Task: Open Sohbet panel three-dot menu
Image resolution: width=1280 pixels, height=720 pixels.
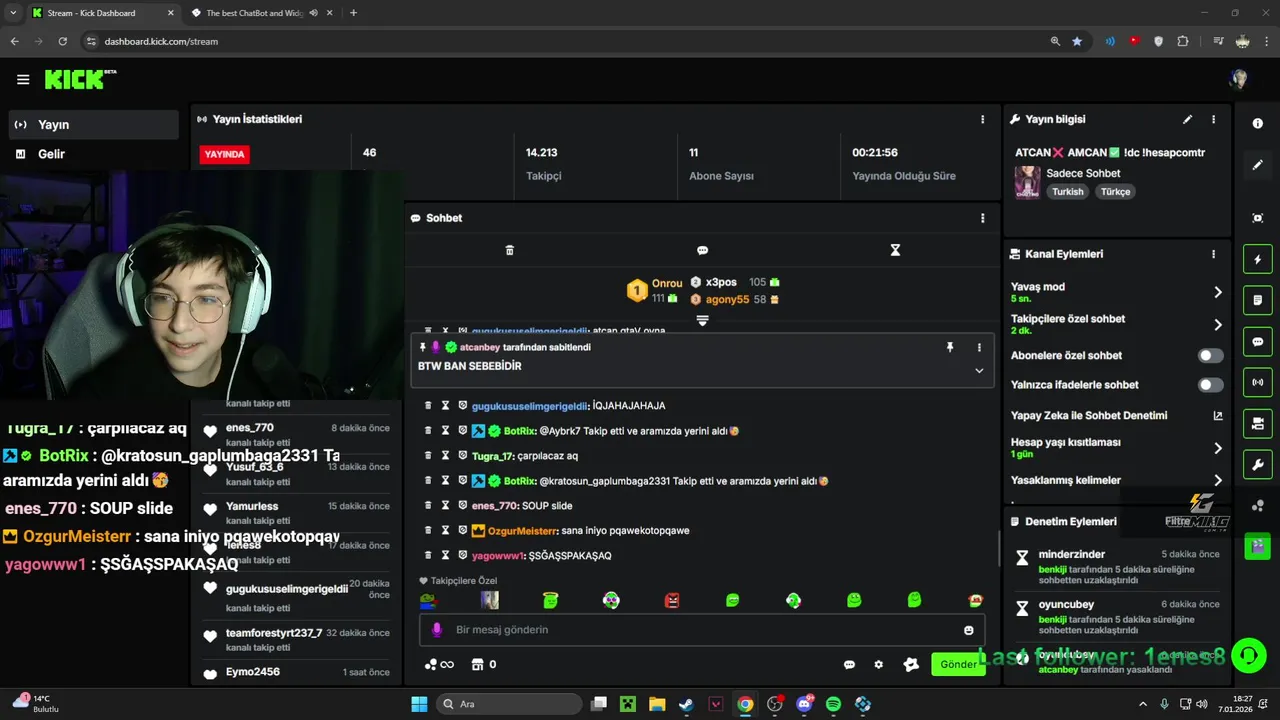Action: point(982,218)
